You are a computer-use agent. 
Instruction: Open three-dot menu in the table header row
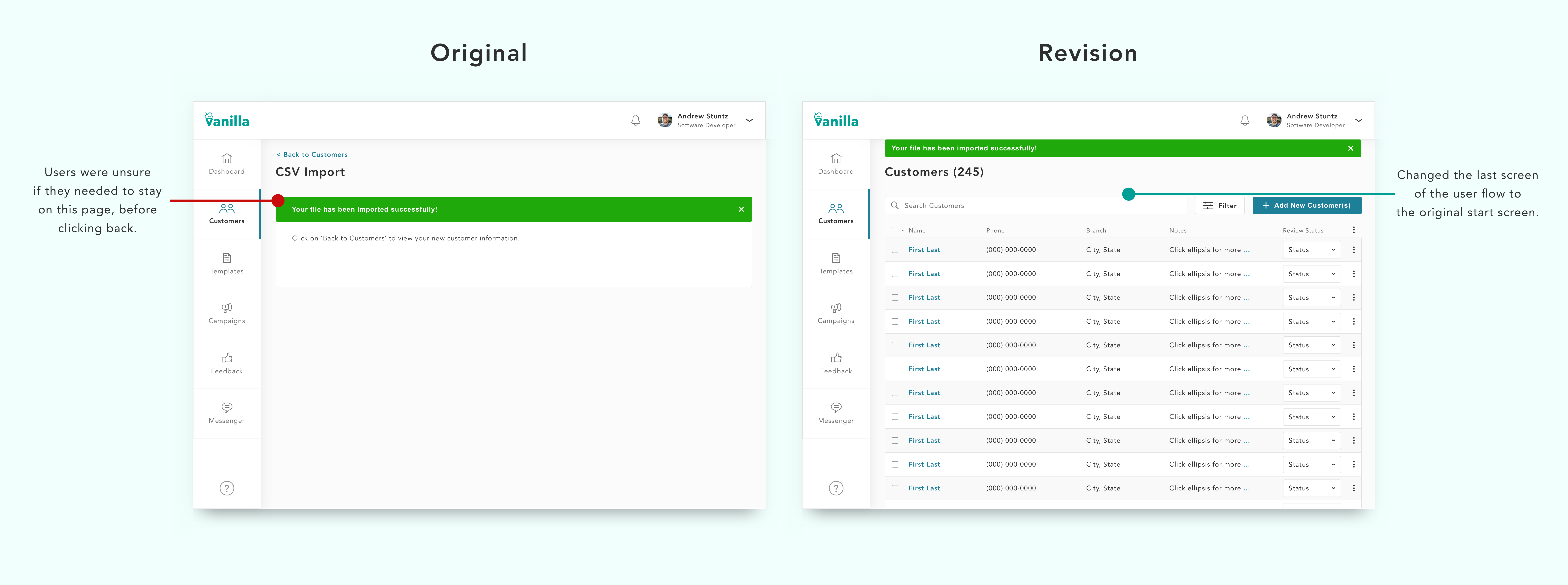[1354, 230]
